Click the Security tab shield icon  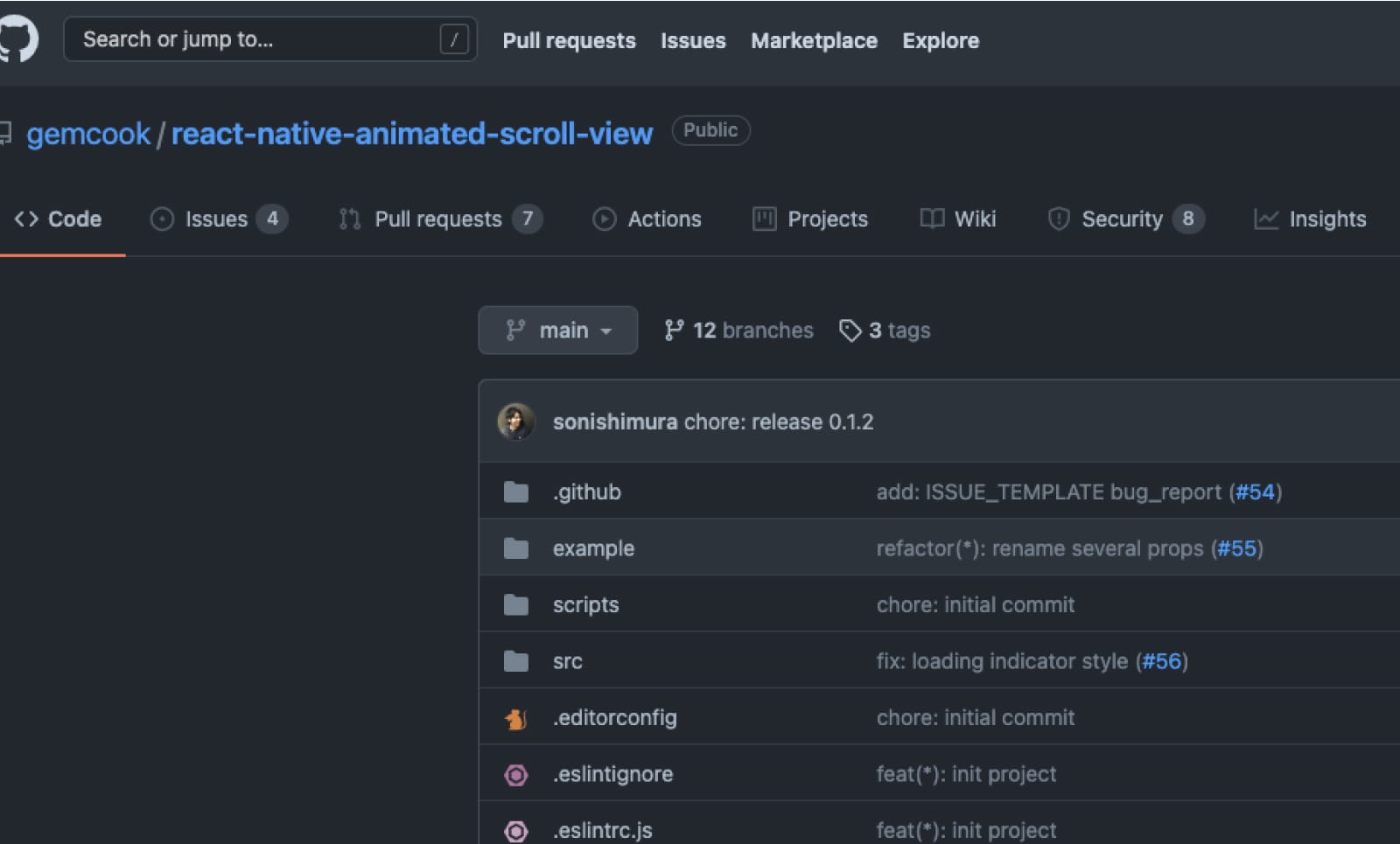click(x=1059, y=219)
